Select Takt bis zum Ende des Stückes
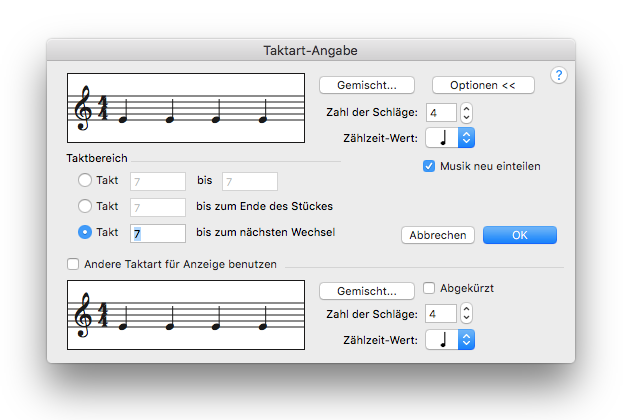 84,206
